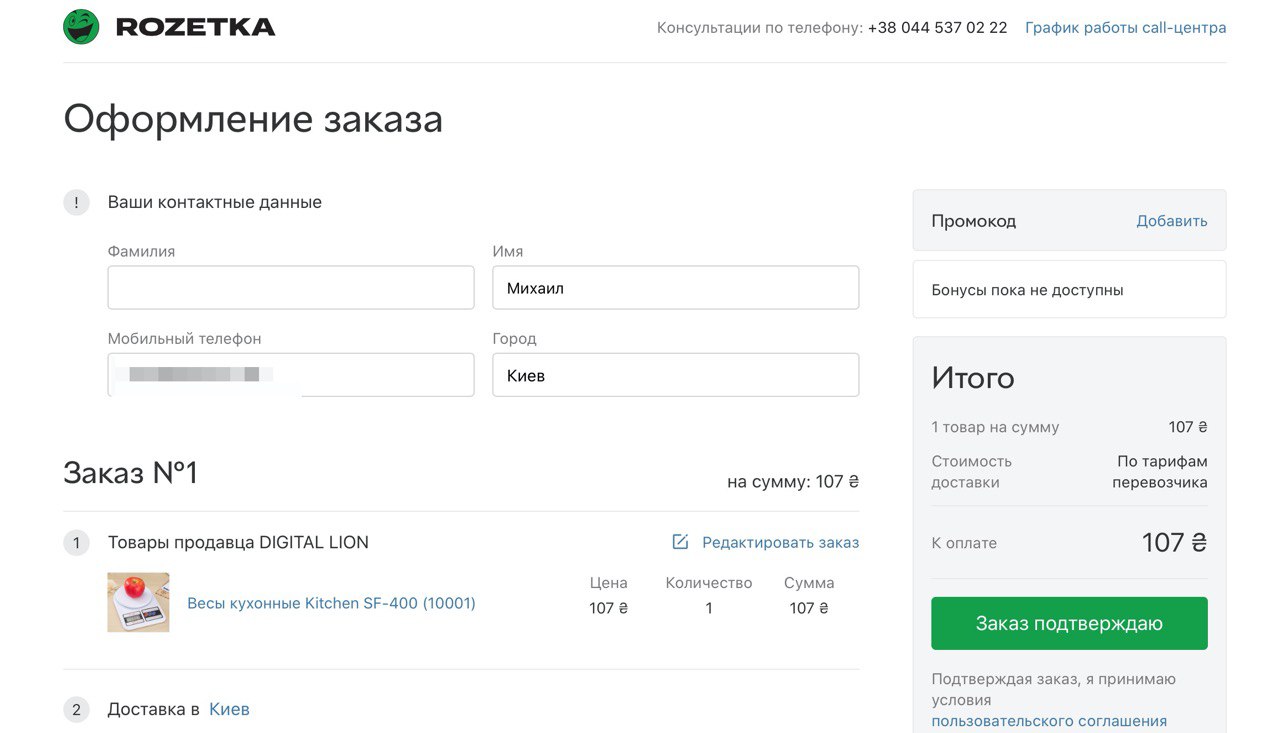Open kitchen scales product thumbnail
Image resolution: width=1280 pixels, height=733 pixels.
138,602
